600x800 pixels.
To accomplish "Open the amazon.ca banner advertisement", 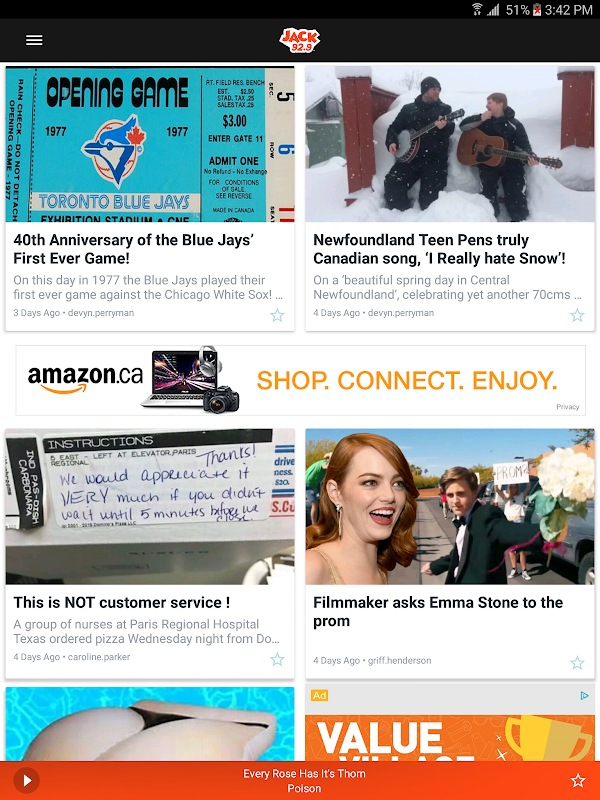I will tap(301, 380).
